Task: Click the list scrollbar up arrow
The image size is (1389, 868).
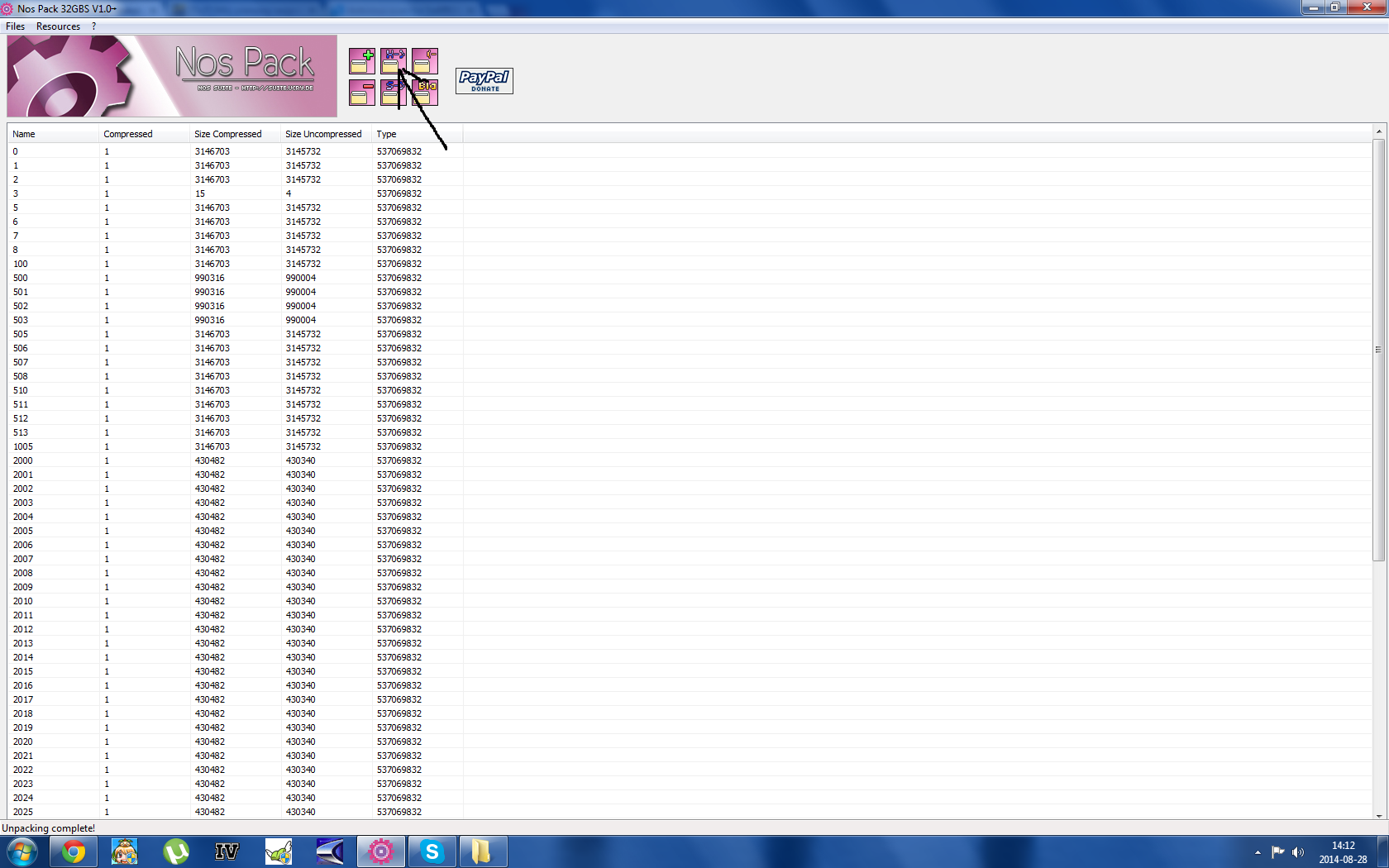Action: tap(1378, 131)
